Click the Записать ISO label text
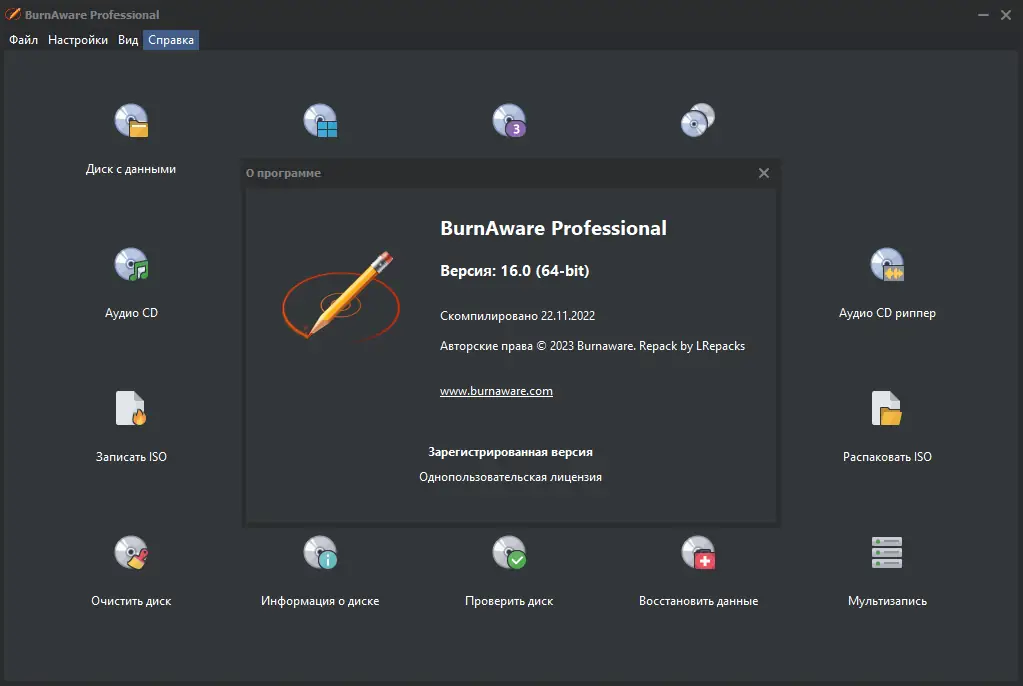 (x=131, y=457)
